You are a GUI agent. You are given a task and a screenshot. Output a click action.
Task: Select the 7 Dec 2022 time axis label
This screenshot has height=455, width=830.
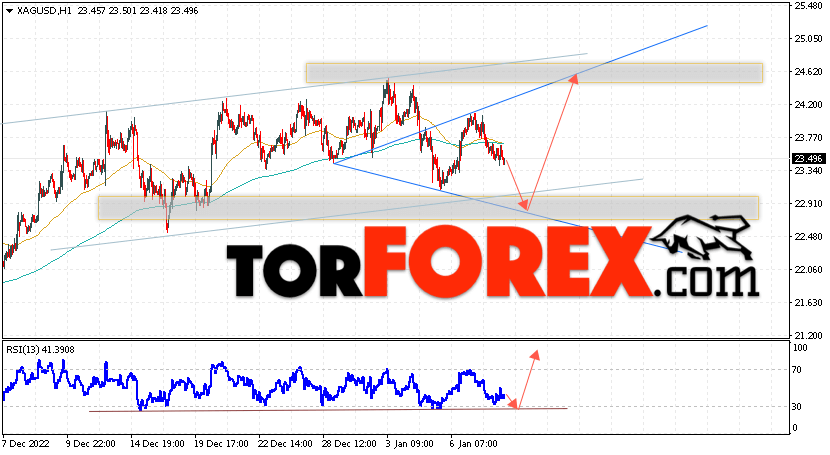coord(24,443)
